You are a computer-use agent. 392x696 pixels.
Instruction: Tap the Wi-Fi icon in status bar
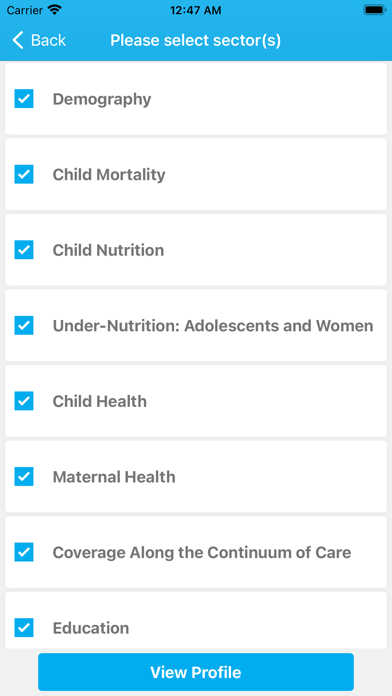click(55, 10)
